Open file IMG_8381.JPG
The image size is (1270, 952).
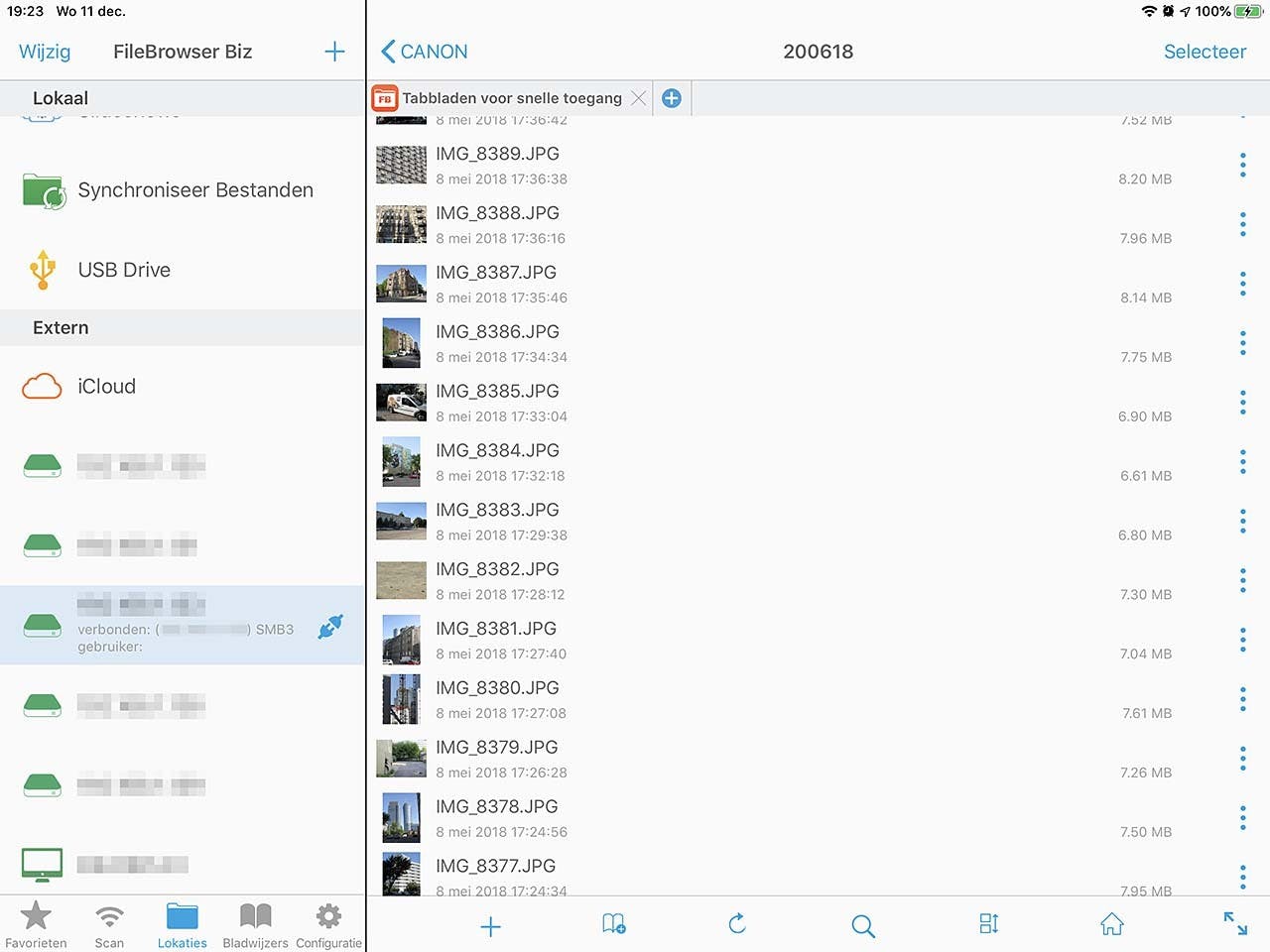tap(818, 641)
